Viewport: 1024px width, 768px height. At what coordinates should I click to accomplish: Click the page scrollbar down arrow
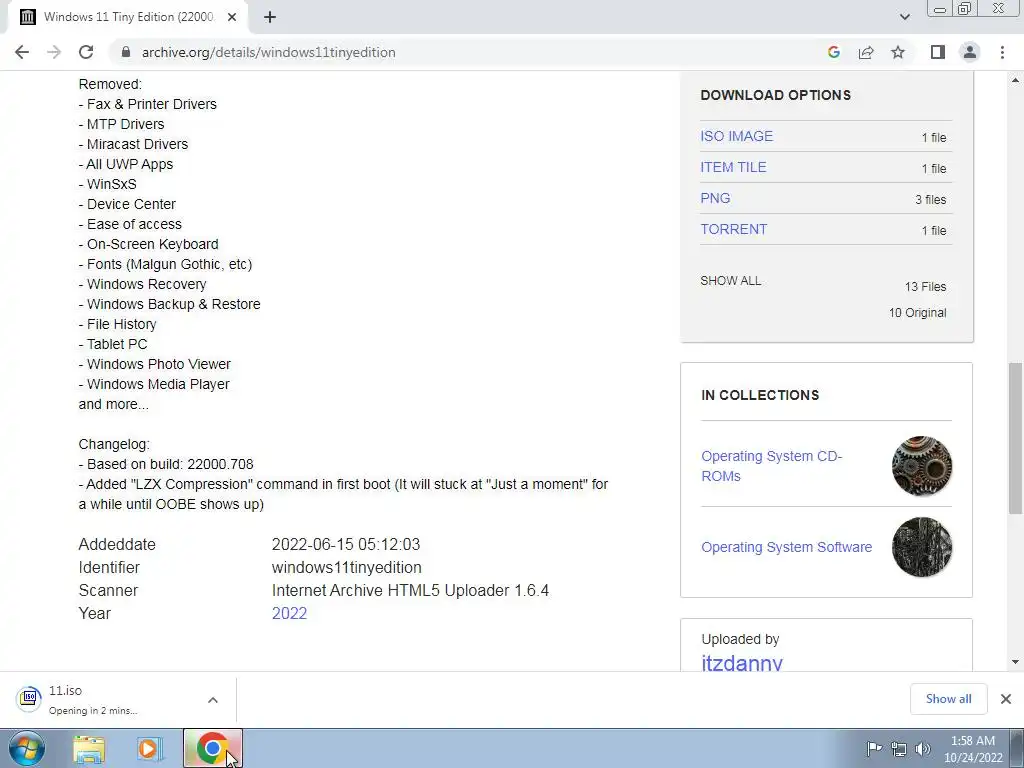1015,662
